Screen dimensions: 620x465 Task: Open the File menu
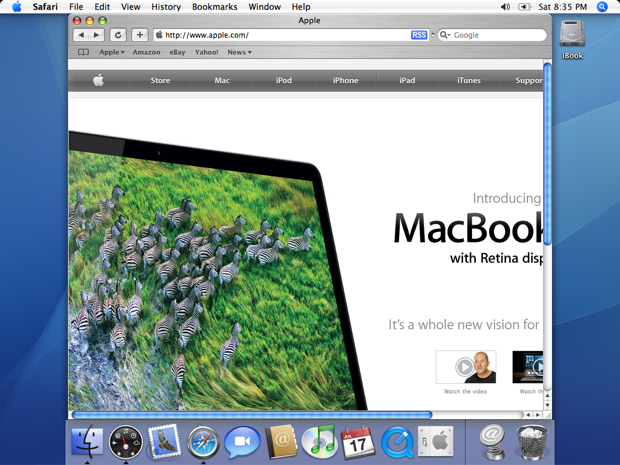point(76,7)
